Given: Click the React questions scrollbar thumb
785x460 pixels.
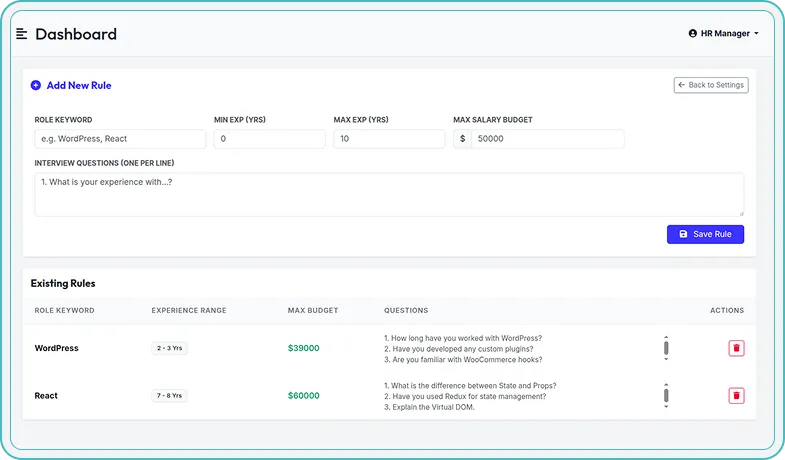Looking at the screenshot, I should 666,396.
